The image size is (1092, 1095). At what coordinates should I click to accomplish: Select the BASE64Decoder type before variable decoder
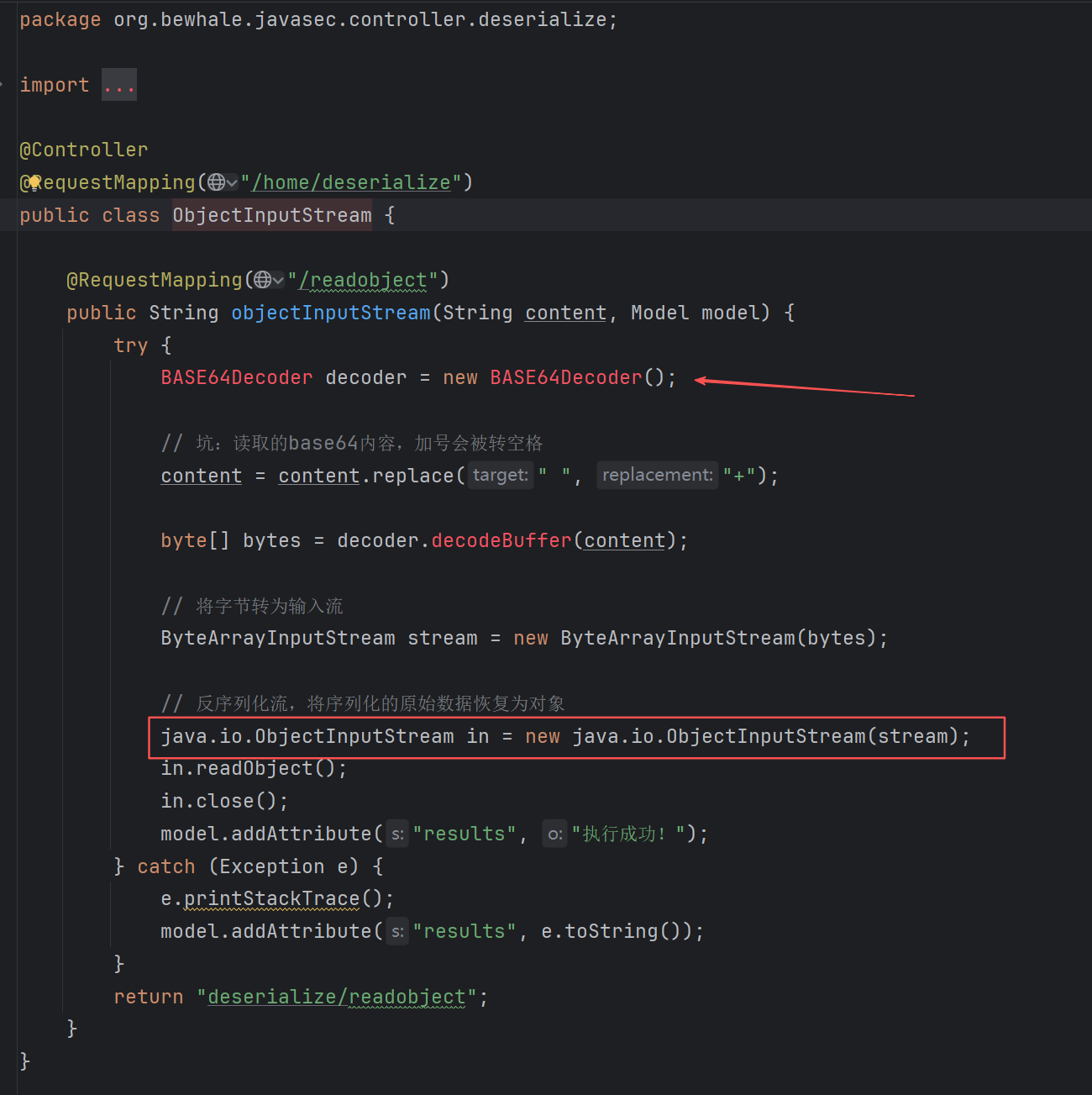click(237, 377)
